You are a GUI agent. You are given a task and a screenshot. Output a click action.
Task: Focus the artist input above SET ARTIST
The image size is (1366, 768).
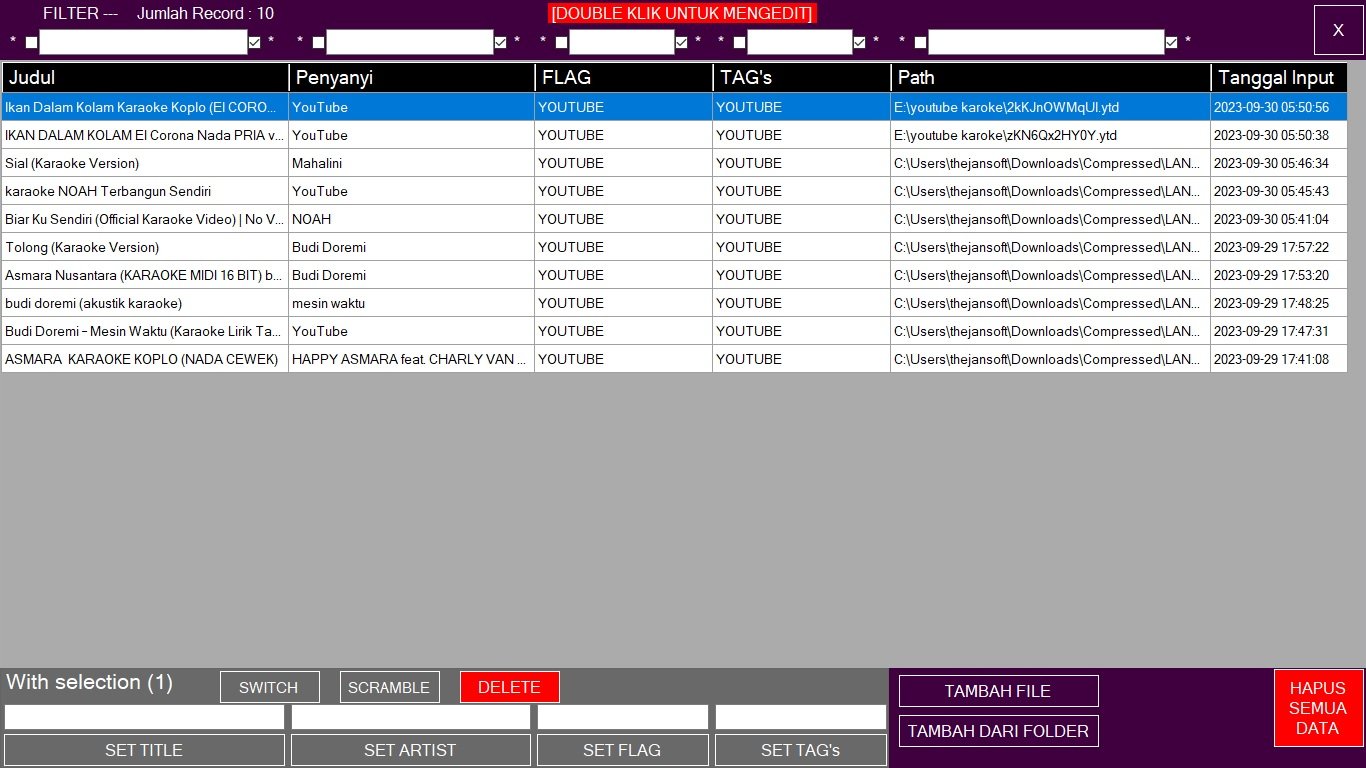click(410, 717)
